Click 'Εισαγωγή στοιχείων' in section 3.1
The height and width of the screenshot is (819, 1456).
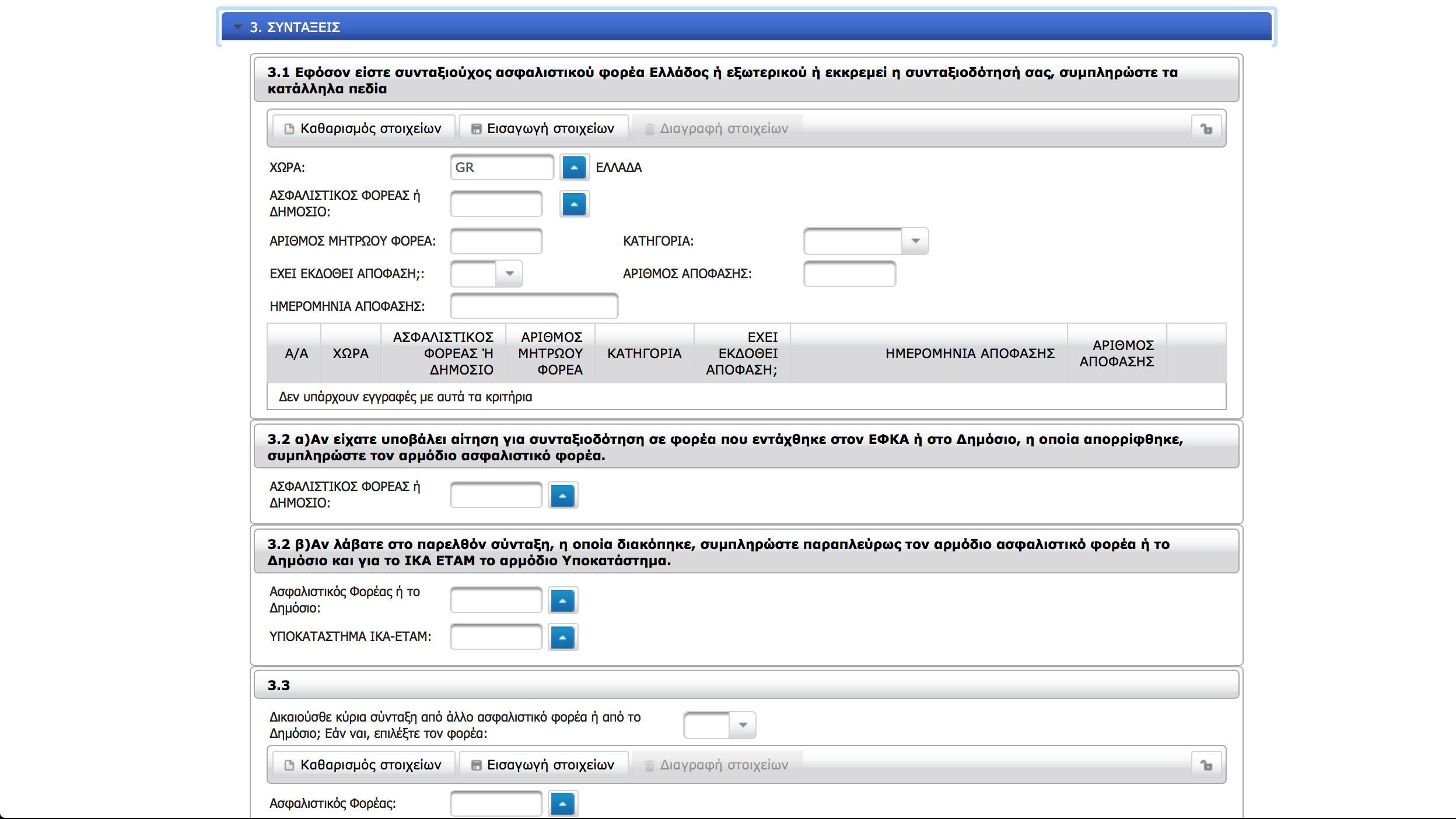tap(544, 128)
